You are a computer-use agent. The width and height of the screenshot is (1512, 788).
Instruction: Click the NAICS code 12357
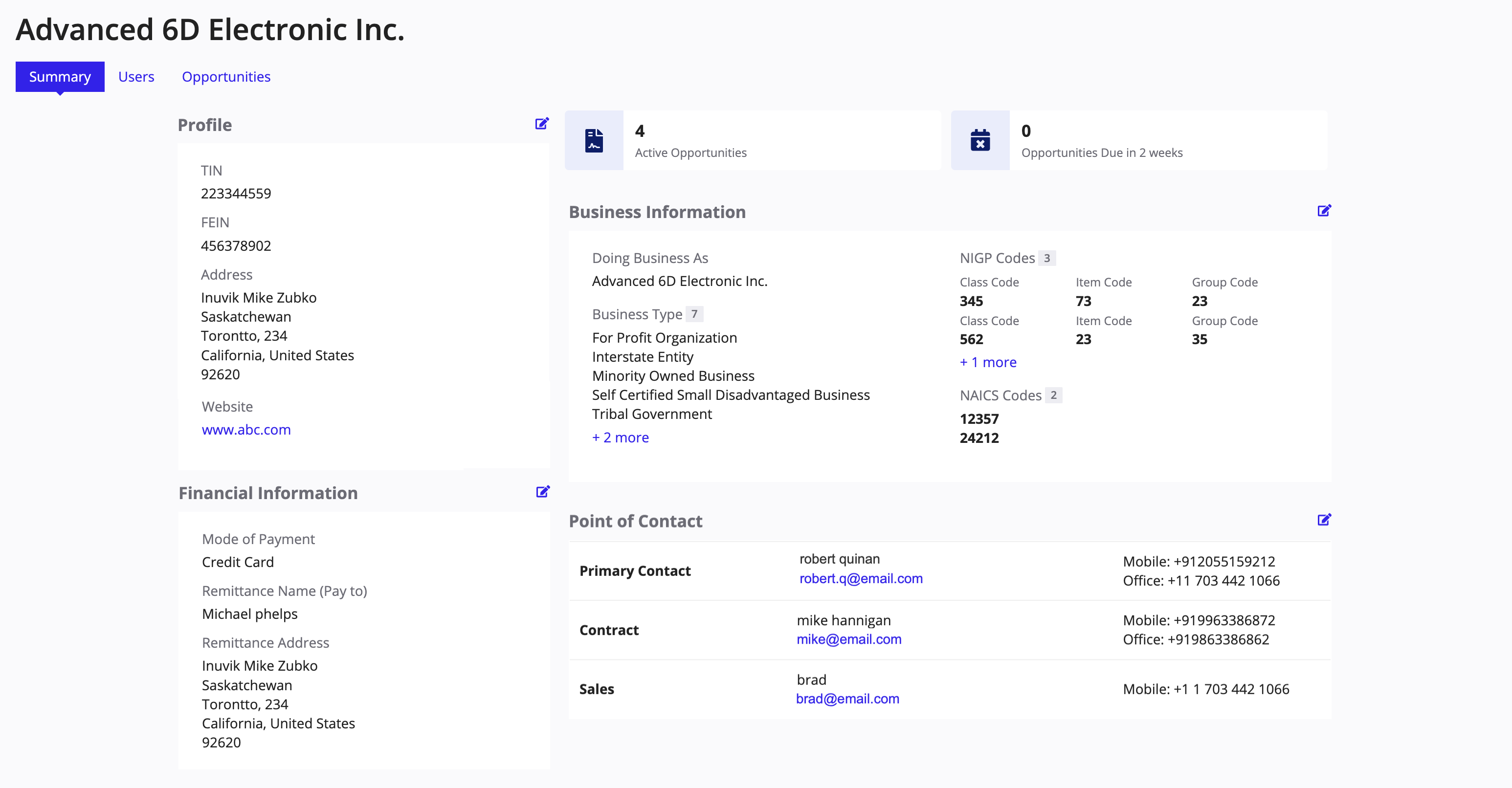coord(979,419)
